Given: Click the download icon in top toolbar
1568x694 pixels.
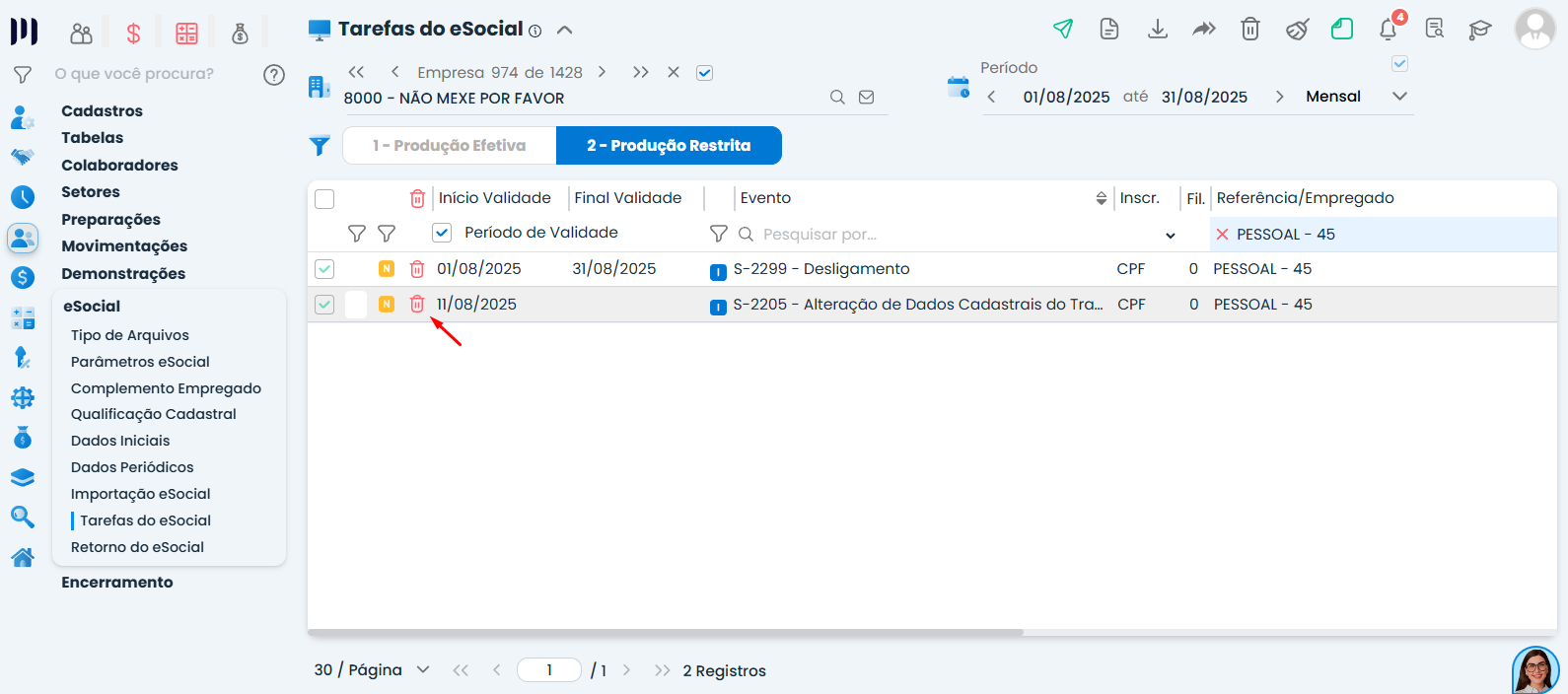Looking at the screenshot, I should point(1158,29).
